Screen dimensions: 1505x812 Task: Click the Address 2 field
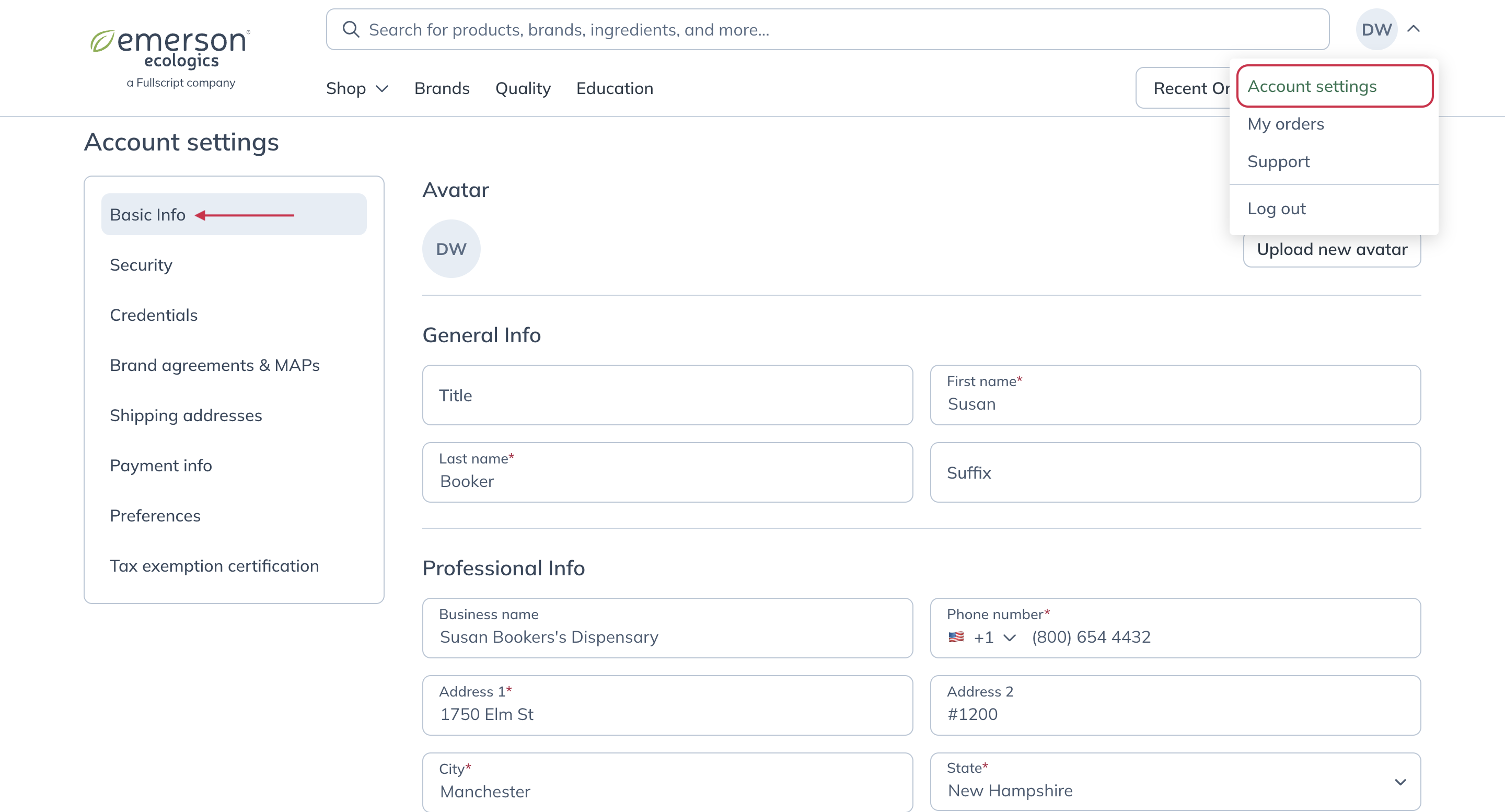coord(1175,705)
